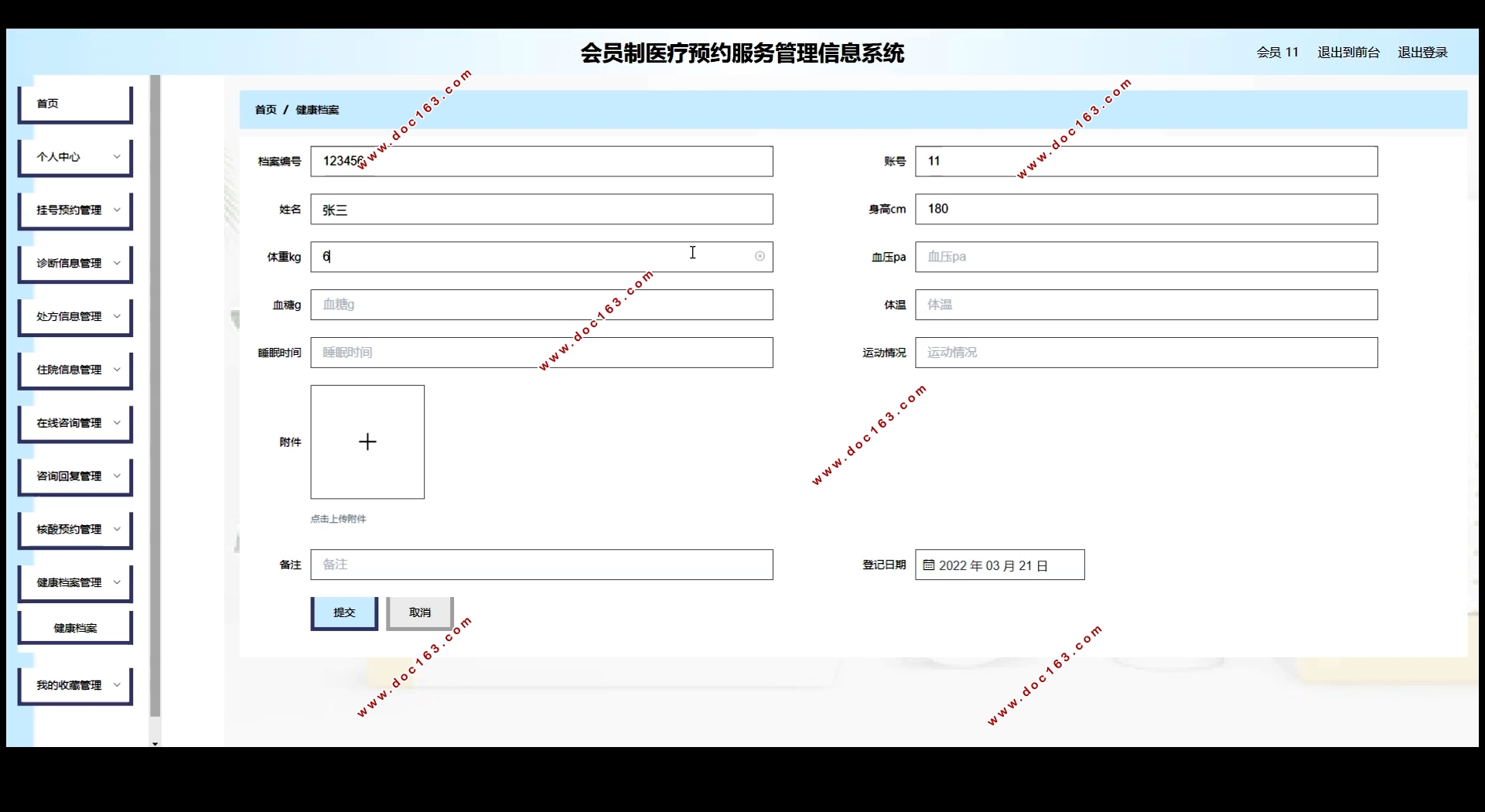This screenshot has width=1485, height=812.
Task: Open the 登记日期 date picker field
Action: coord(999,565)
